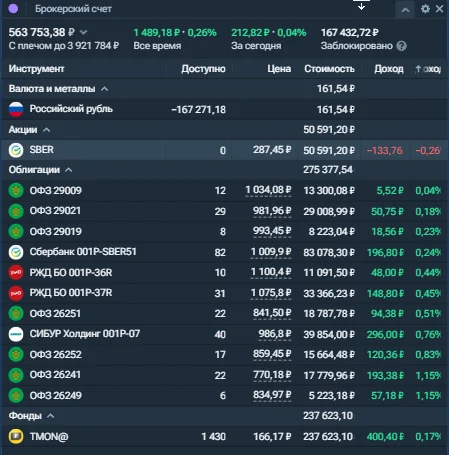
Task: Close the Брокерский счет widget
Action: point(440,9)
